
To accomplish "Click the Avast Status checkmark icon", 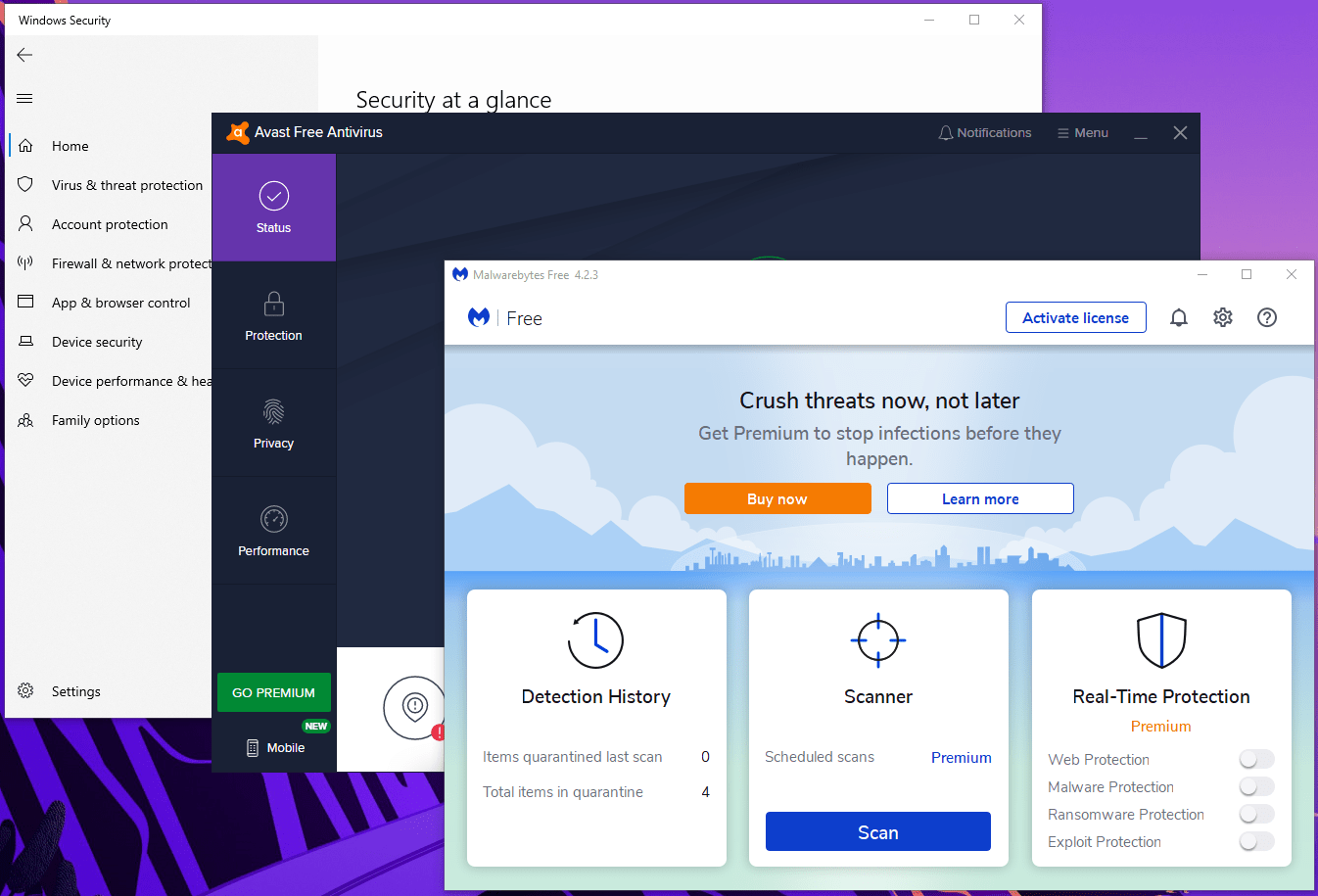I will point(274,196).
